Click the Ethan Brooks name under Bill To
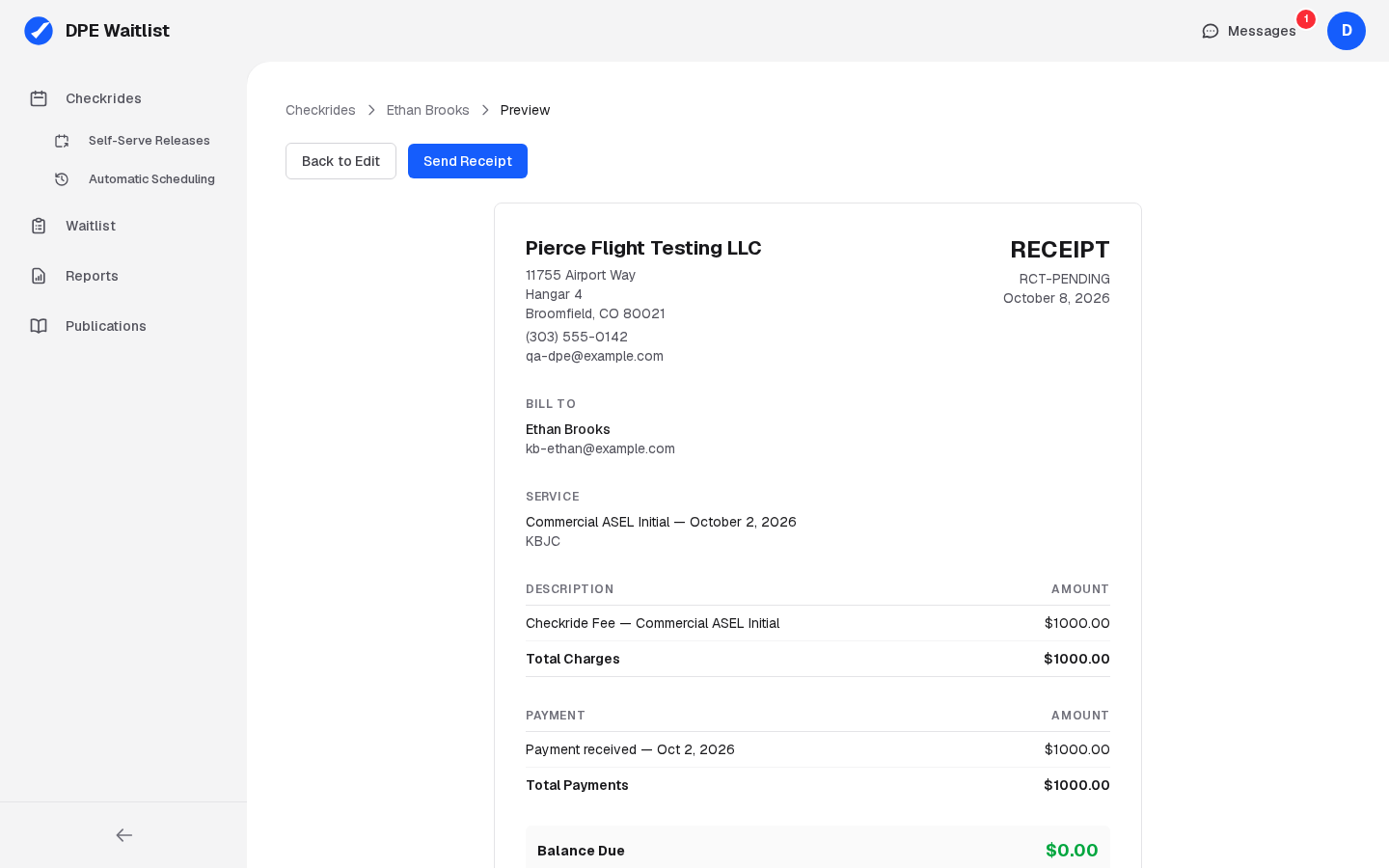This screenshot has height=868, width=1389. click(568, 429)
